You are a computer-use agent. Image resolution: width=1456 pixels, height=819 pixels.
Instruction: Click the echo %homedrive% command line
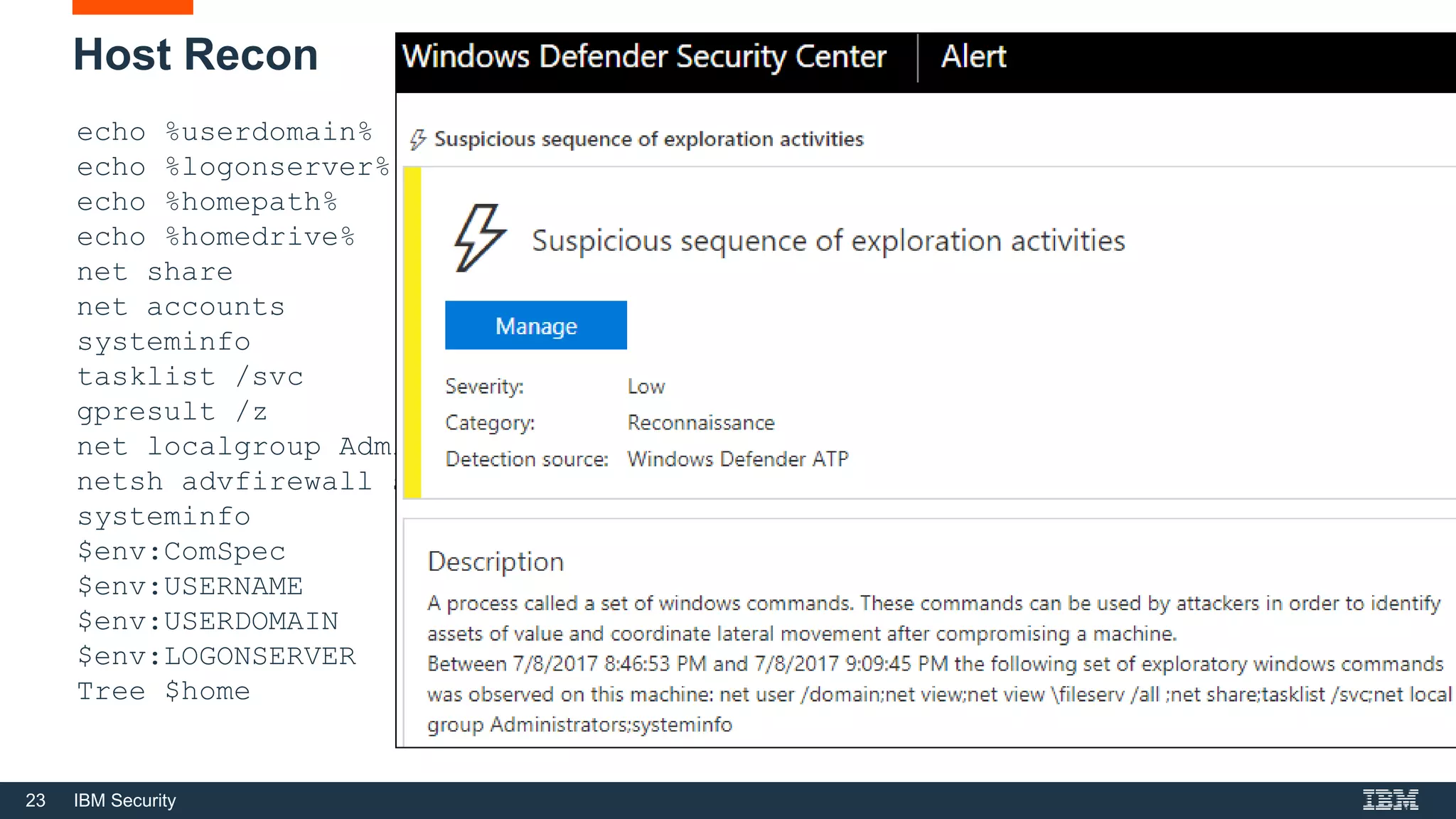(216, 237)
